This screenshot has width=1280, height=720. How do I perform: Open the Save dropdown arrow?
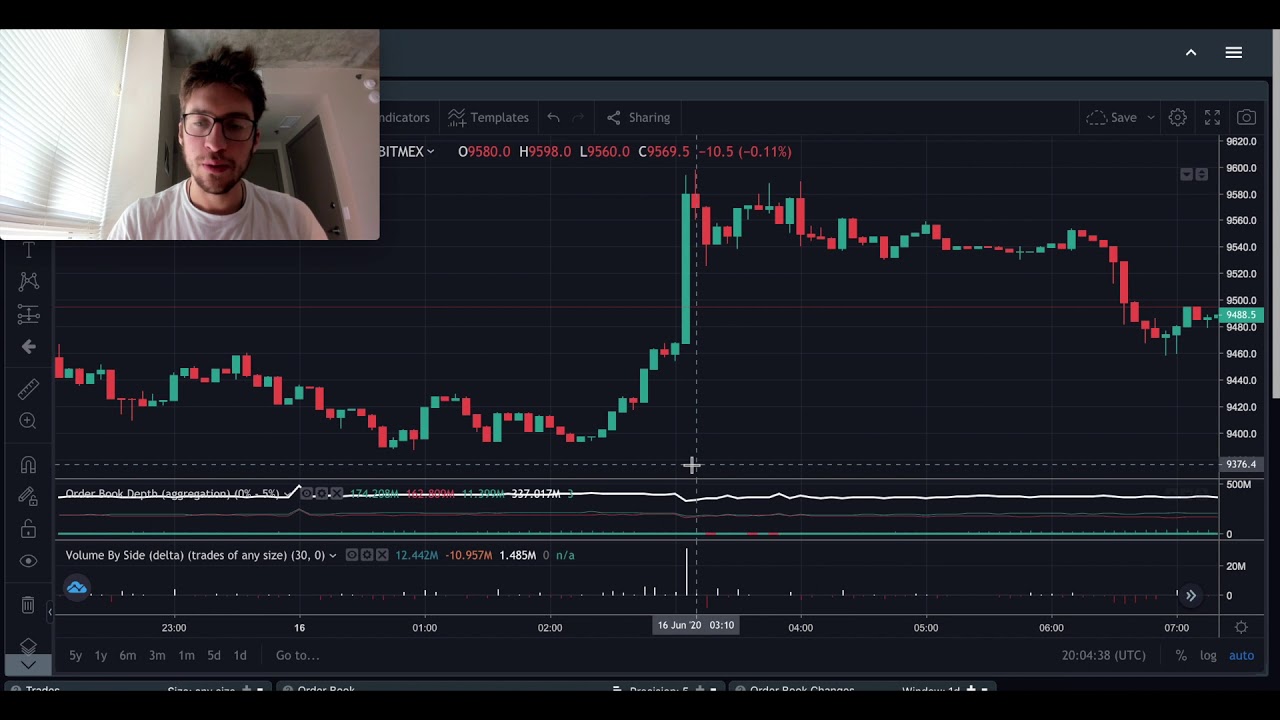[1150, 117]
